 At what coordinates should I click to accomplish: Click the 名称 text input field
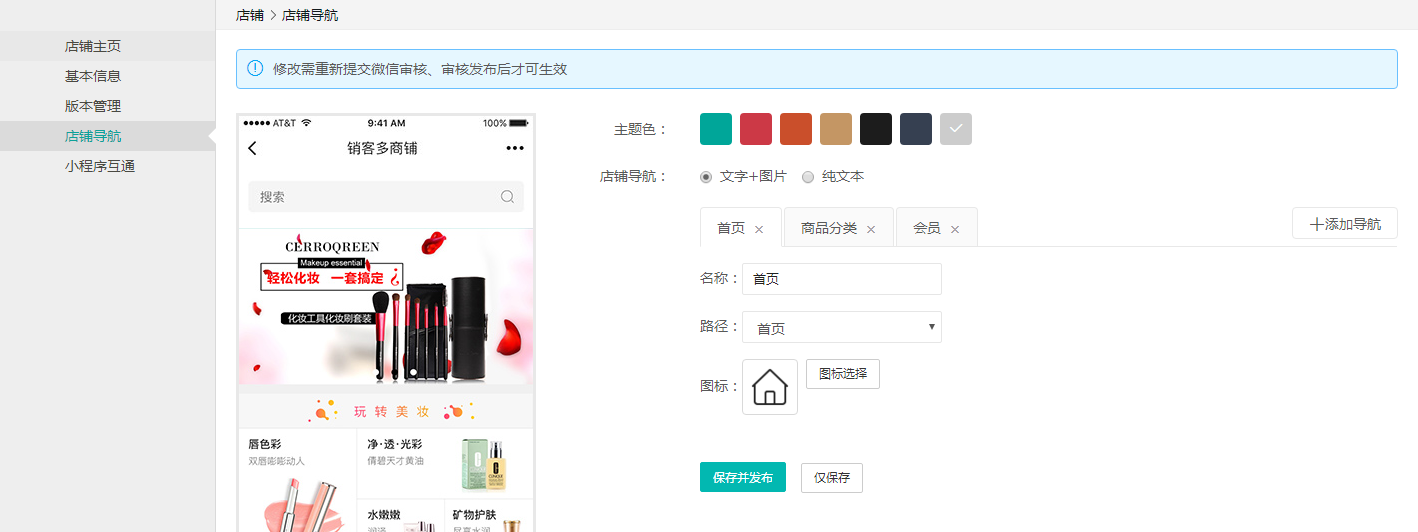842,279
